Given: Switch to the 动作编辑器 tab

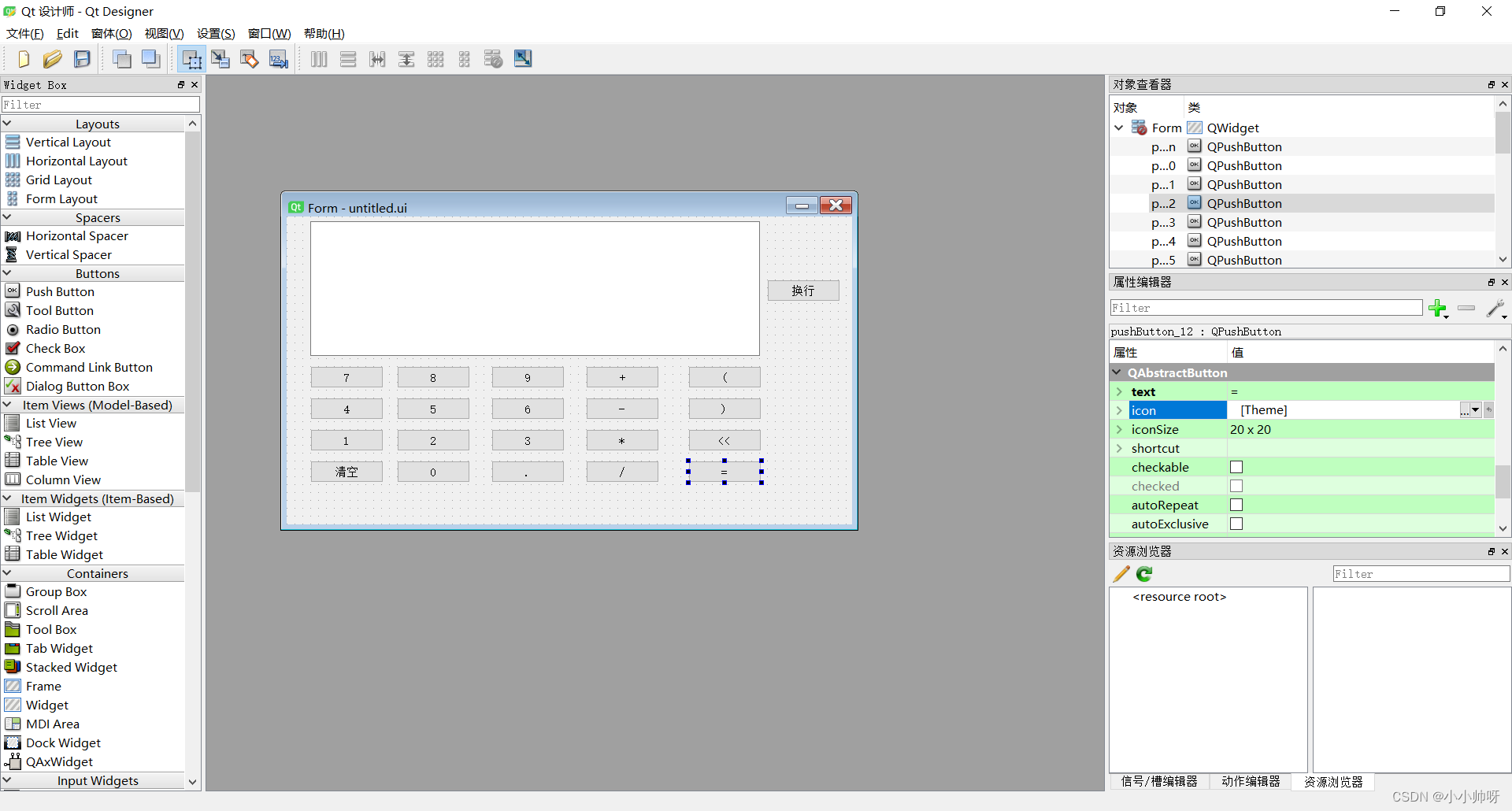Looking at the screenshot, I should tap(1251, 781).
